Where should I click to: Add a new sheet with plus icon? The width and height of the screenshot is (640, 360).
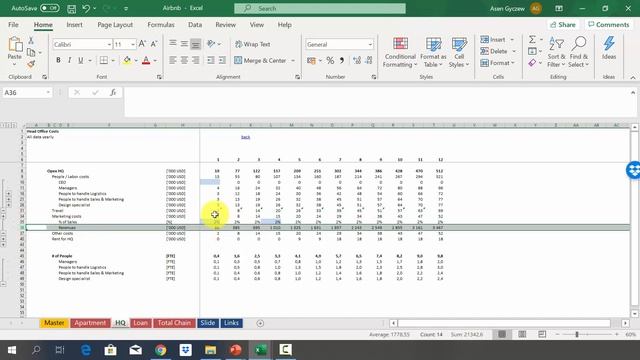coord(260,323)
